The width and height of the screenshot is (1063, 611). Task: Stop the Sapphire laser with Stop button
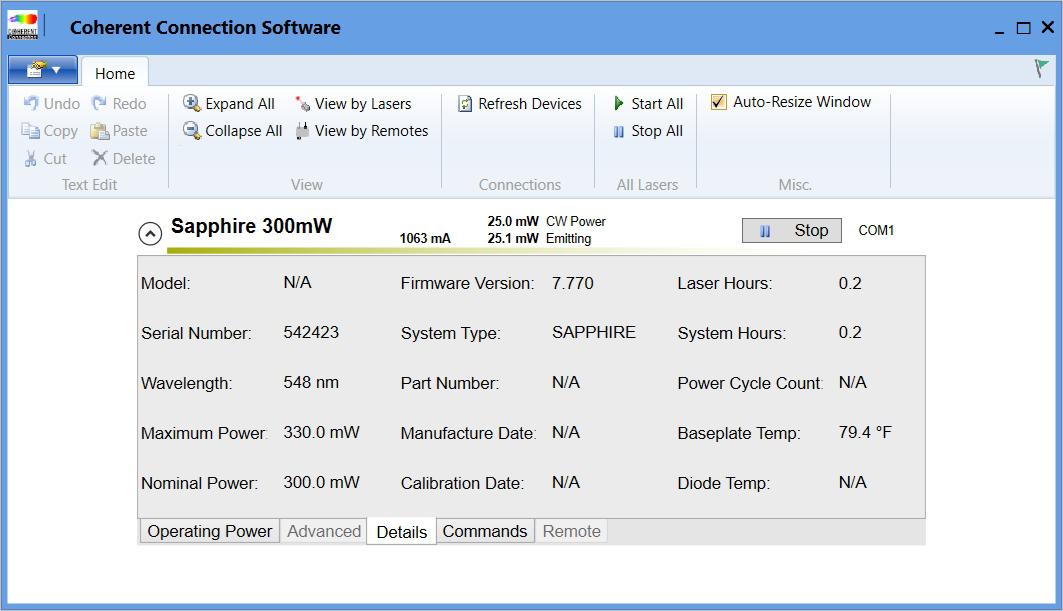tap(792, 231)
